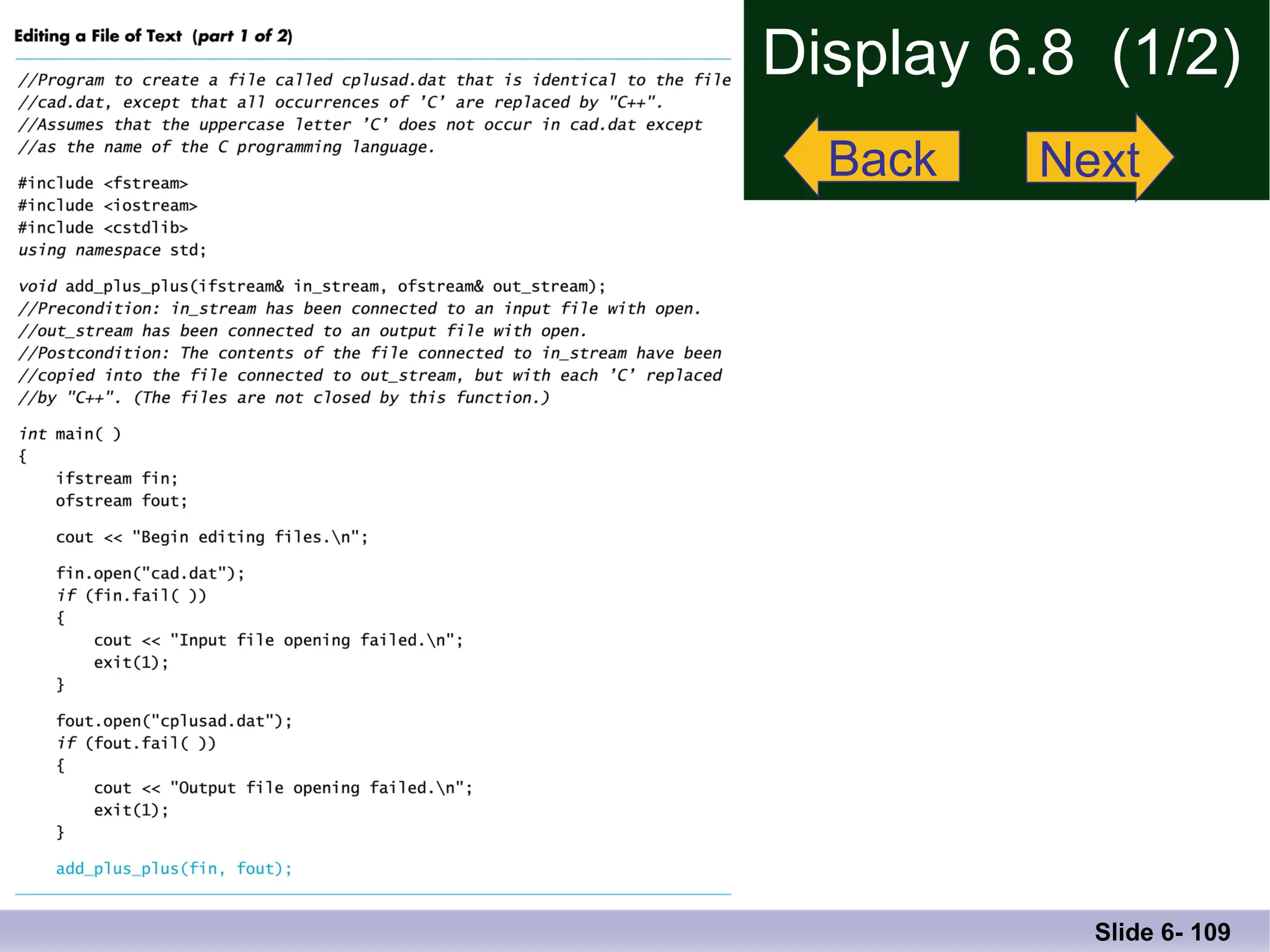Click the 'Output file opening failed.' line
The width and height of the screenshot is (1270, 952).
point(283,788)
